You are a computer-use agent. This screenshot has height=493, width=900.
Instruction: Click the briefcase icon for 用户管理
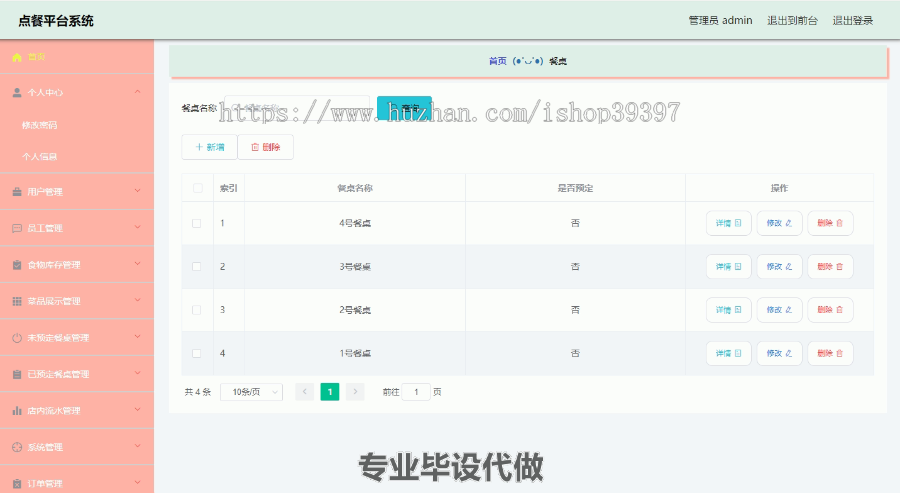coord(17,192)
